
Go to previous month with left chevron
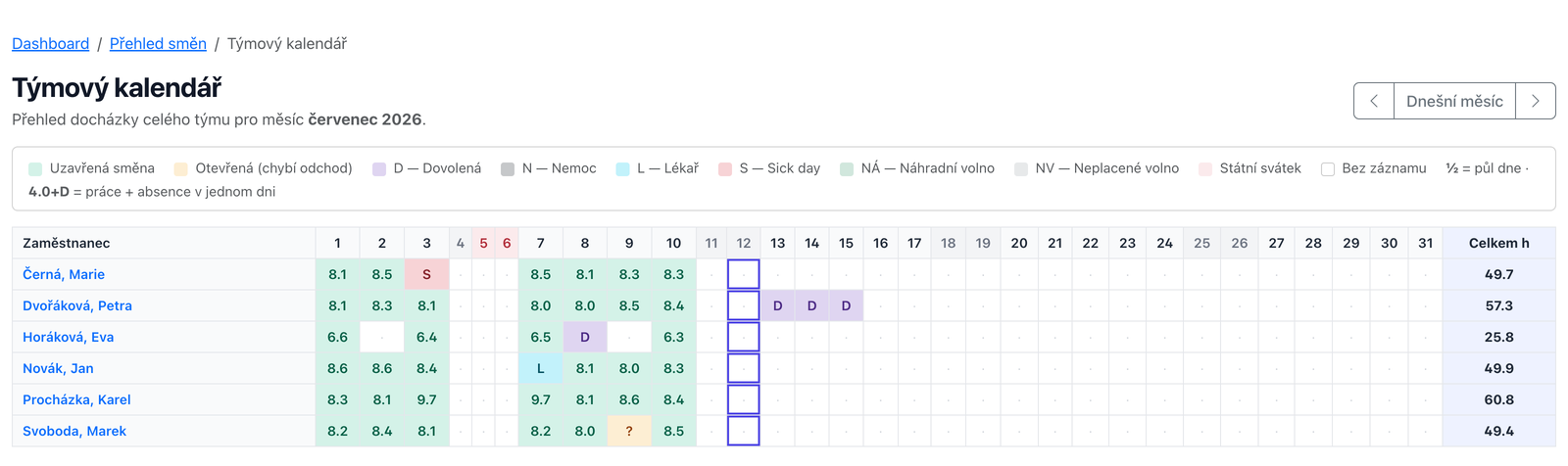pos(1374,101)
